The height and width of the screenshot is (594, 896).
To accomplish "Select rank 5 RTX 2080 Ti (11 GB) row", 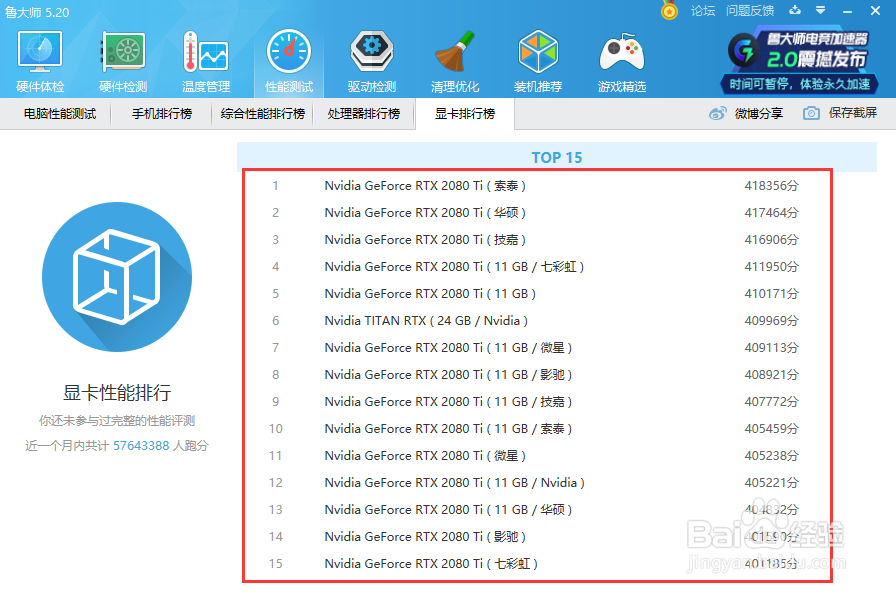I will pos(537,294).
